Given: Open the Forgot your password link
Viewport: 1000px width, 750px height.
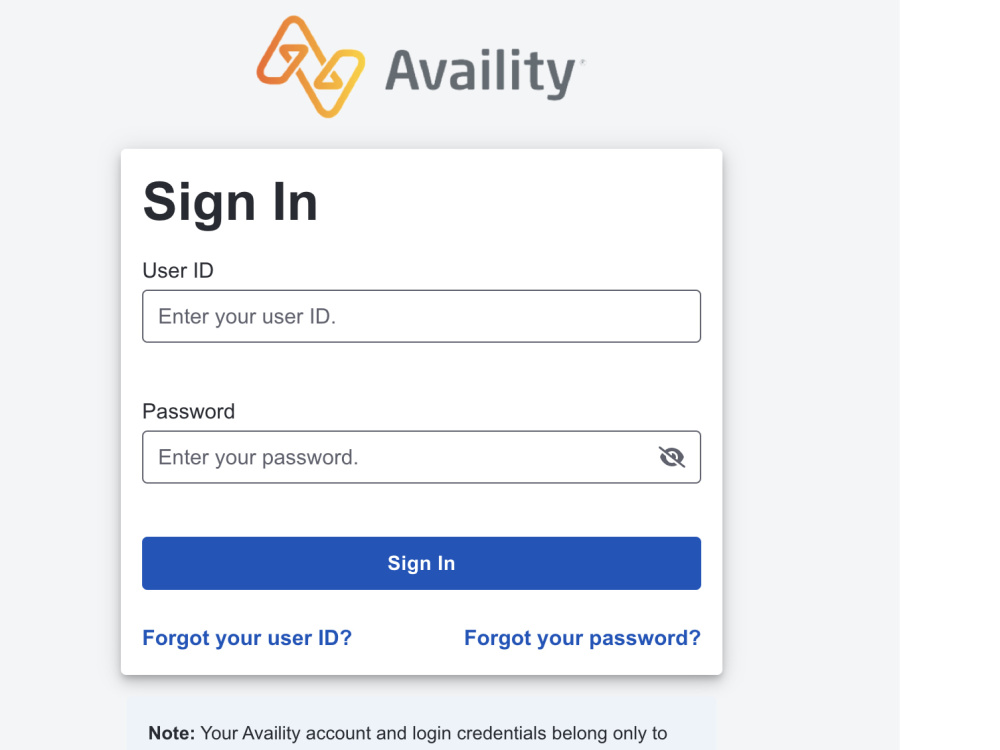Looking at the screenshot, I should pyautogui.click(x=582, y=638).
